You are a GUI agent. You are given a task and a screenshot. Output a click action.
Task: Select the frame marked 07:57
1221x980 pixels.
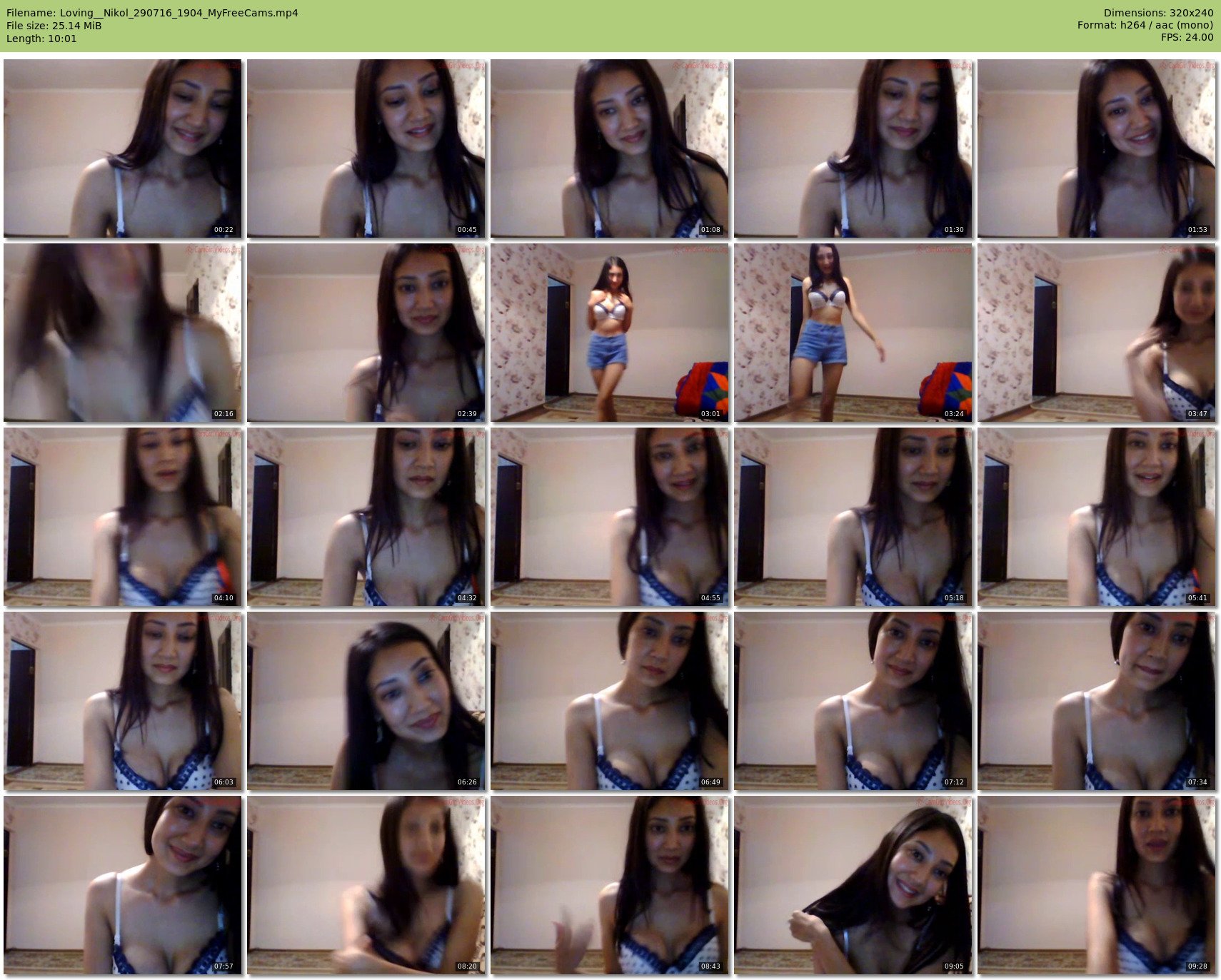122,884
